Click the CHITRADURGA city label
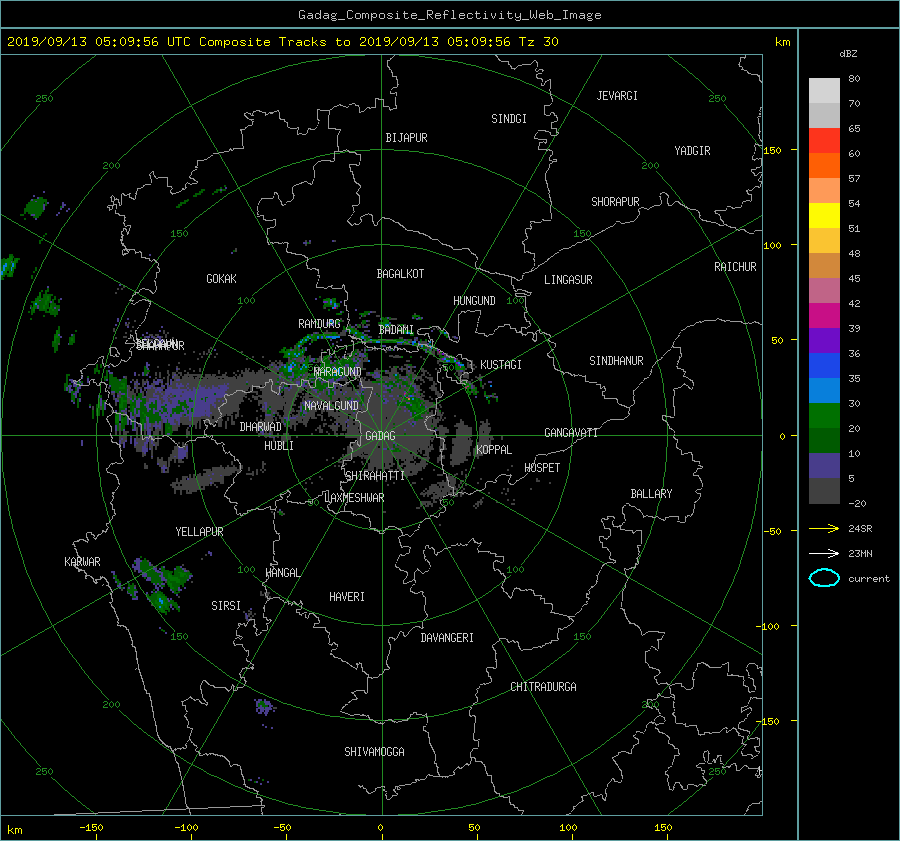This screenshot has height=841, width=900. pos(543,687)
